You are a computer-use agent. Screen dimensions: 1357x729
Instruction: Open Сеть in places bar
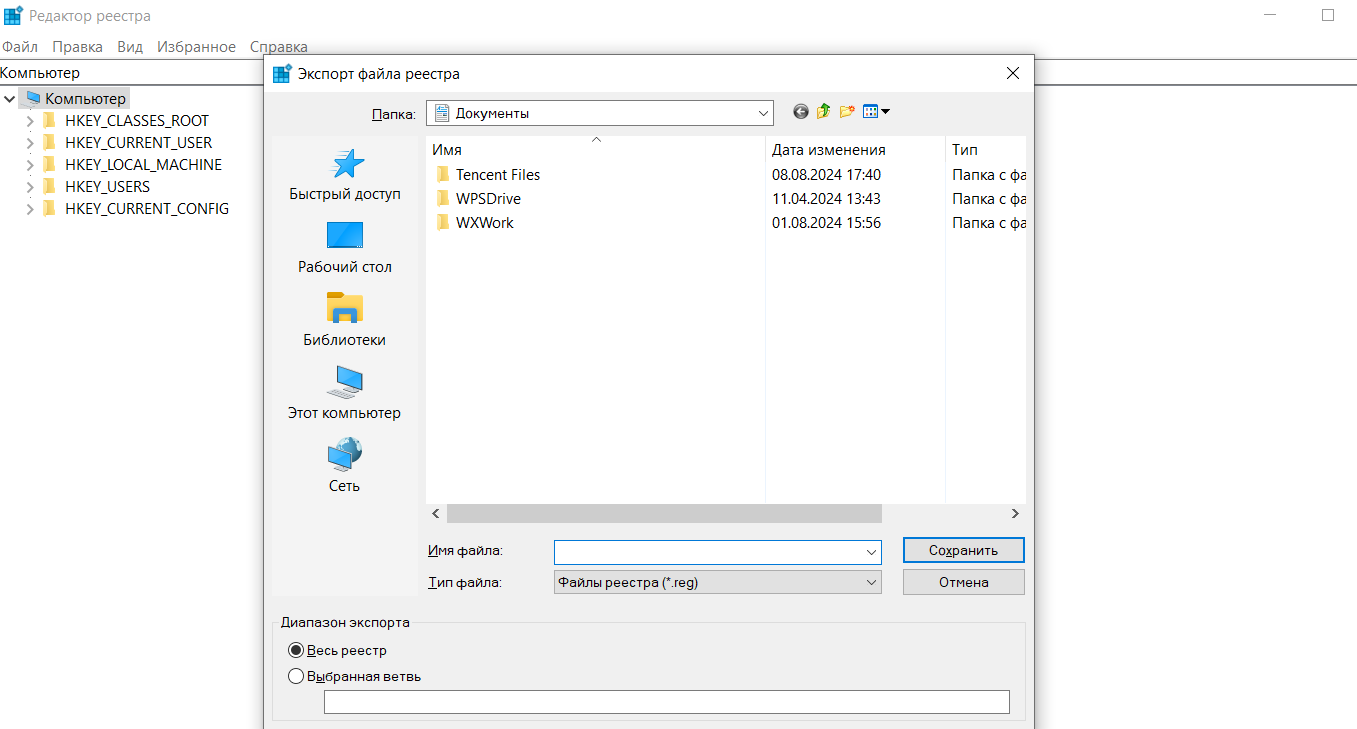345,467
